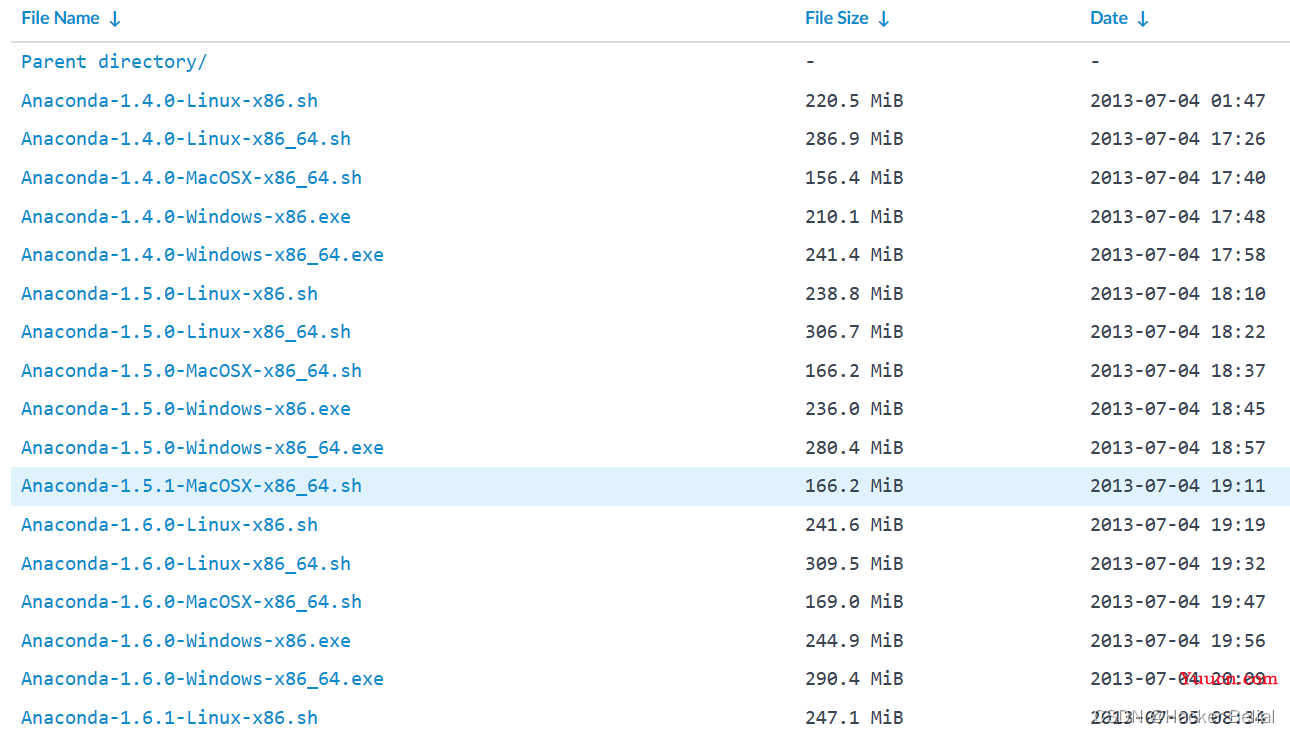
Task: Select the date 2013-07-04 18:22
Action: [1178, 332]
